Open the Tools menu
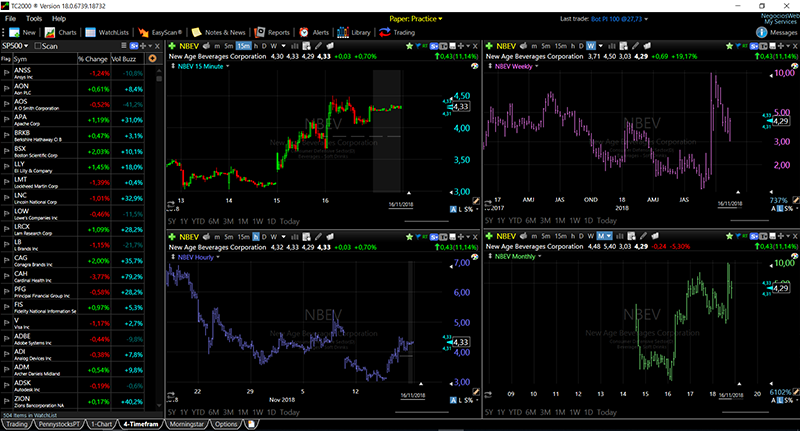800x431 pixels. [34, 19]
